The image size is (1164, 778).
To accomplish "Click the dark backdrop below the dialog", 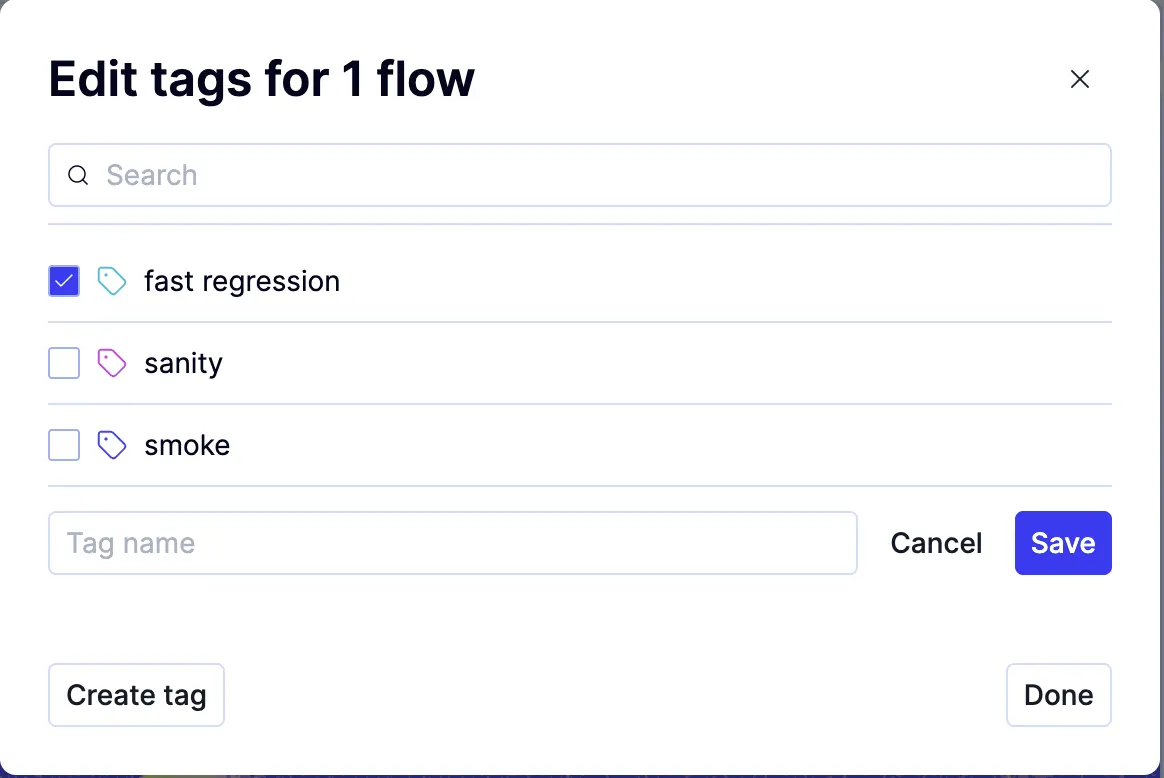I will click(580, 774).
